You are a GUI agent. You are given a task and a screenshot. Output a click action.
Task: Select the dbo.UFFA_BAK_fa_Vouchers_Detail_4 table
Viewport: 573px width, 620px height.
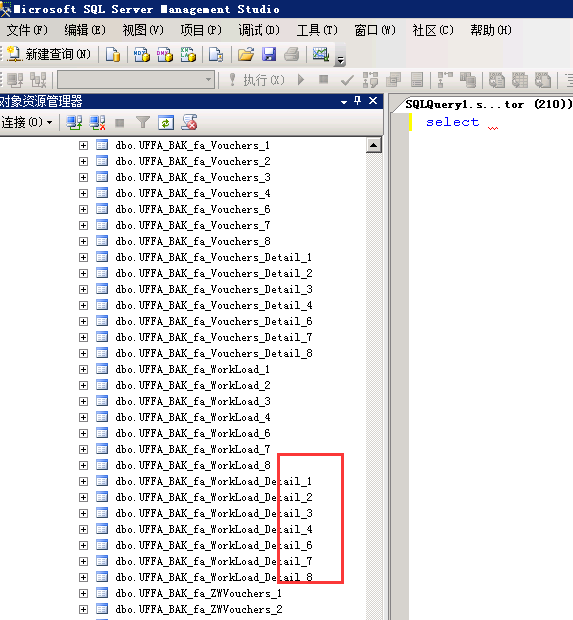pos(214,305)
